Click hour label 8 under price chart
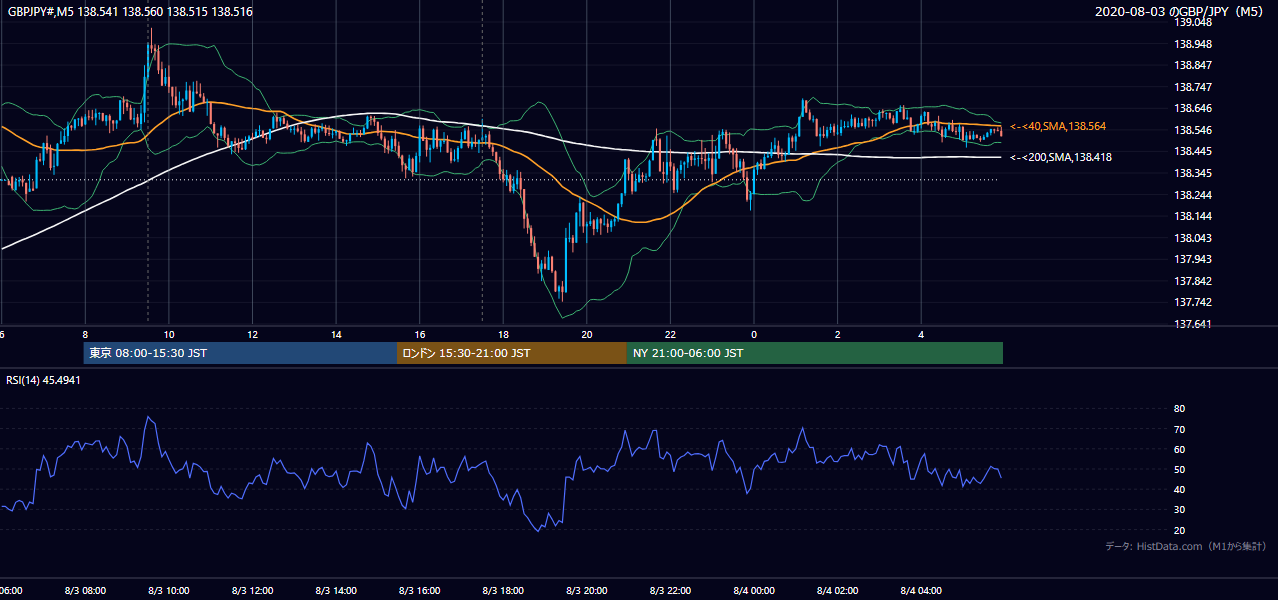The width and height of the screenshot is (1278, 600). [x=85, y=334]
